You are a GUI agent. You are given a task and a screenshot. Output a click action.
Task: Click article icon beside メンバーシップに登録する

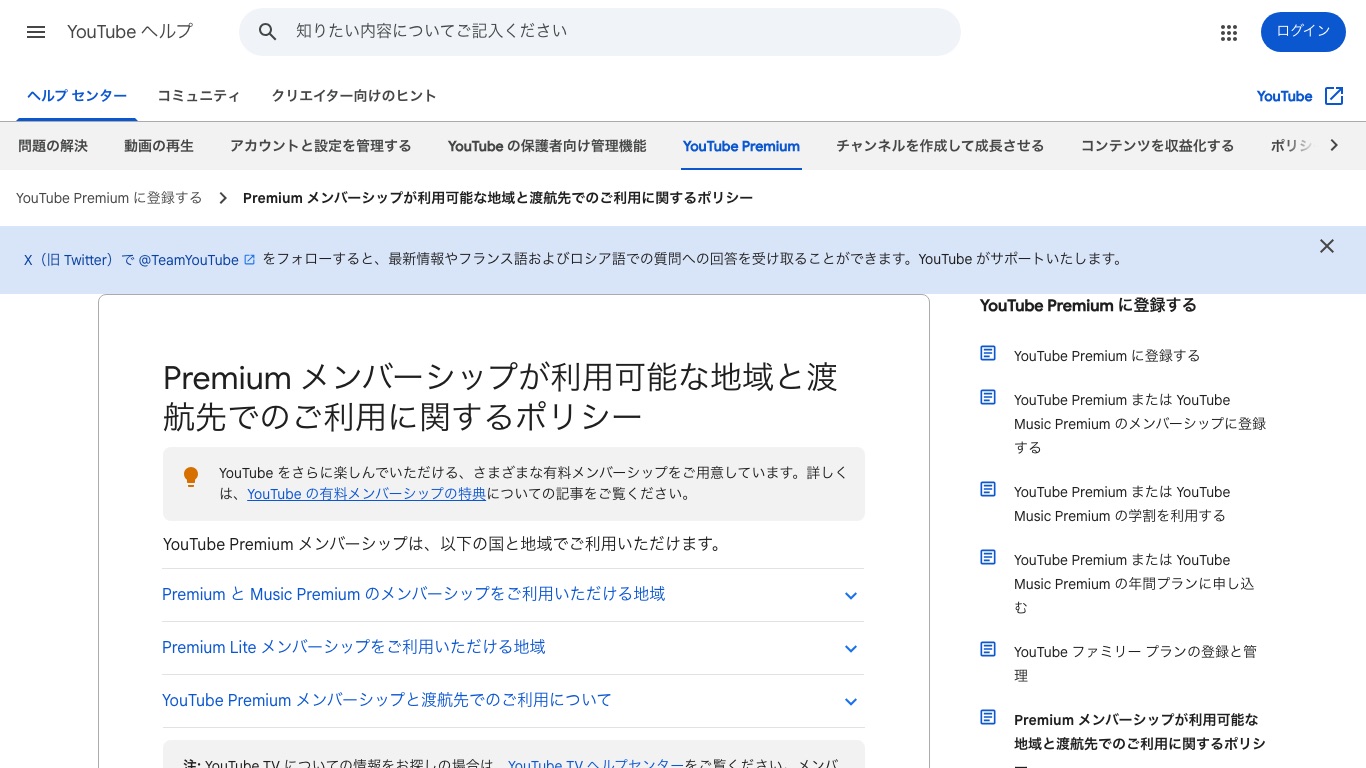click(x=988, y=397)
